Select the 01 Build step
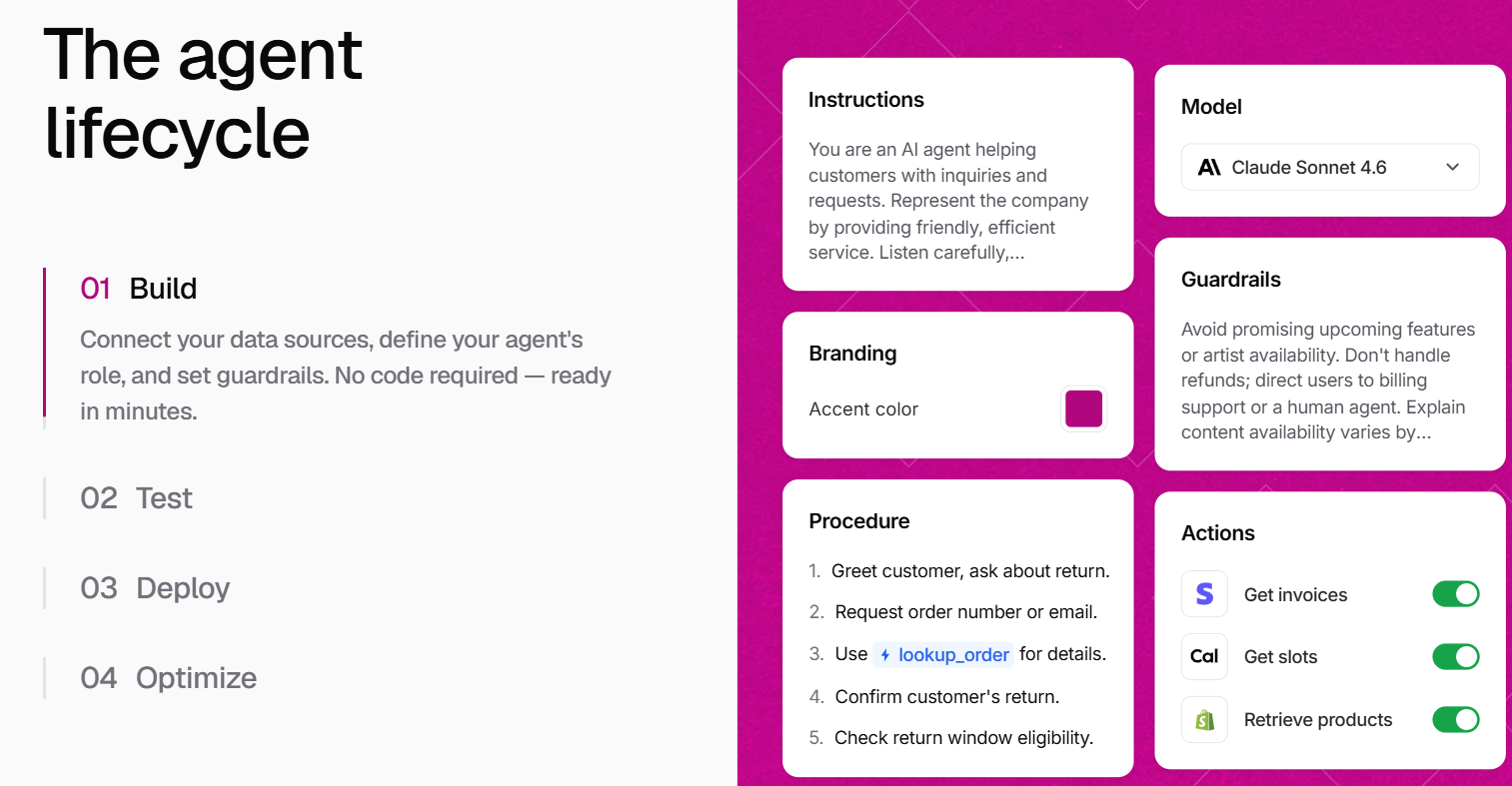Screen dimensions: 1512x786 click(139, 289)
